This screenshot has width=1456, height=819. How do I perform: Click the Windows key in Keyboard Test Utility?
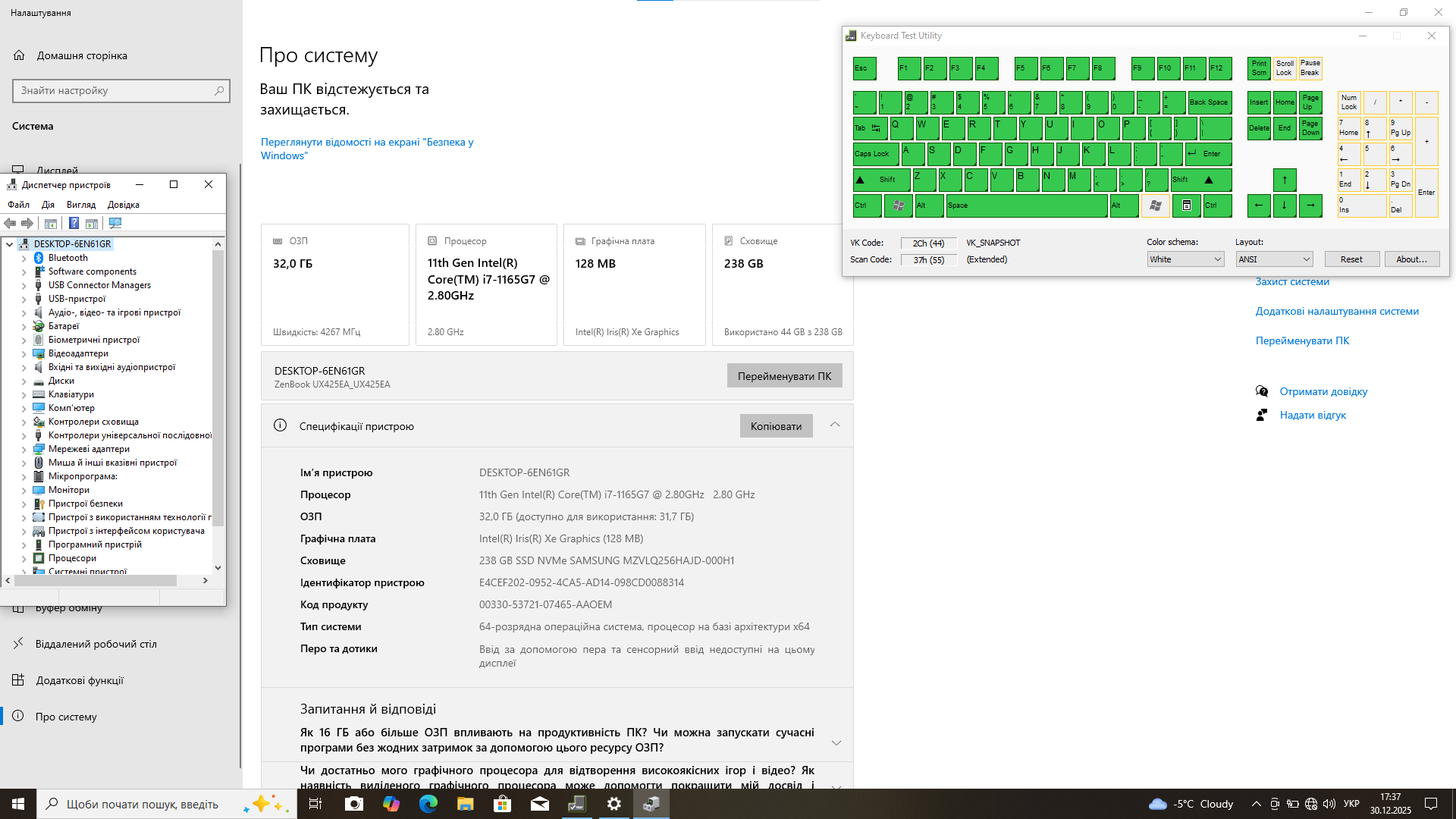(x=899, y=206)
